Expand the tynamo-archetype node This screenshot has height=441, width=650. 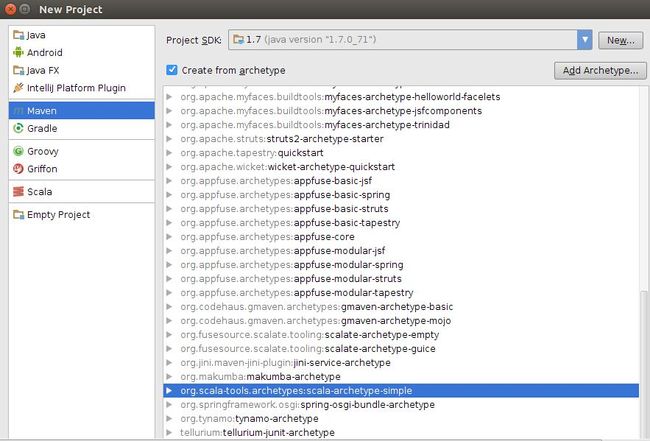169,419
